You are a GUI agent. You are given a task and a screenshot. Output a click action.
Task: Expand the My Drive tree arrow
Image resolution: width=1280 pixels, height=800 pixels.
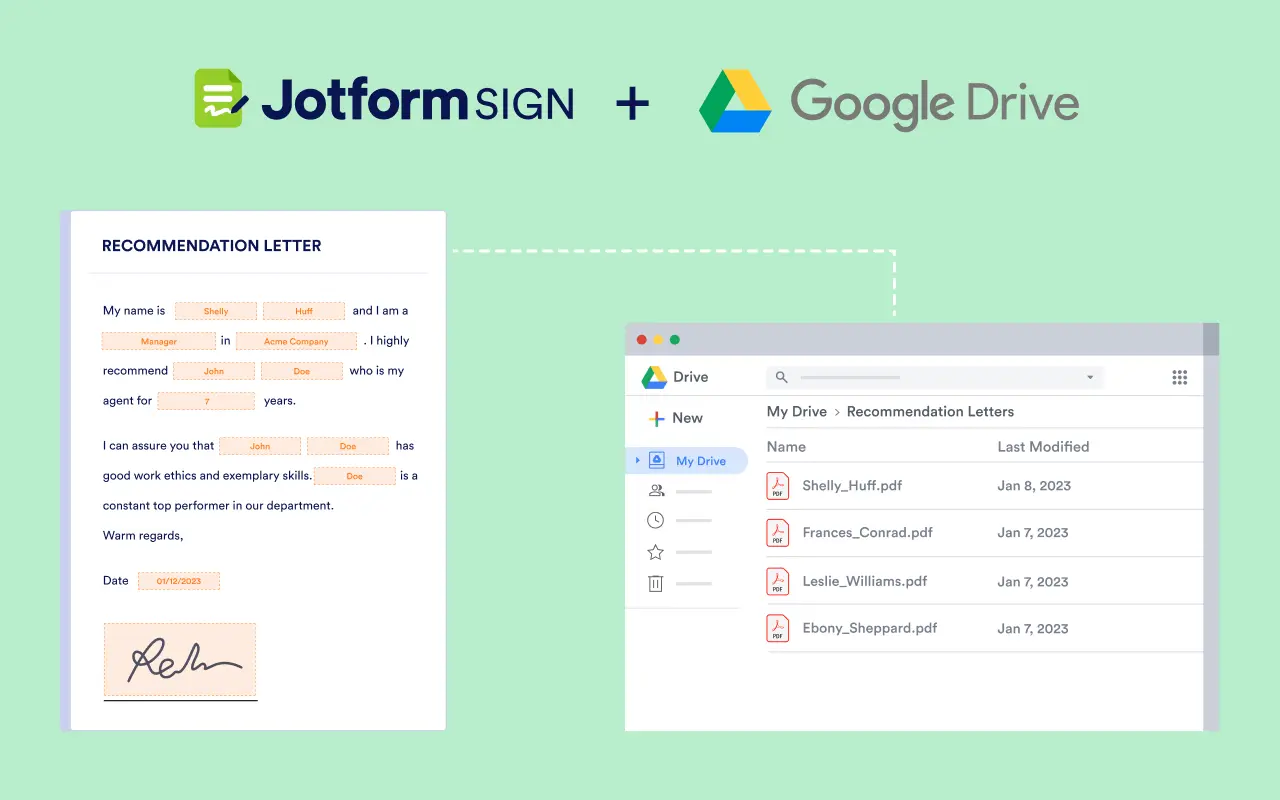(638, 460)
